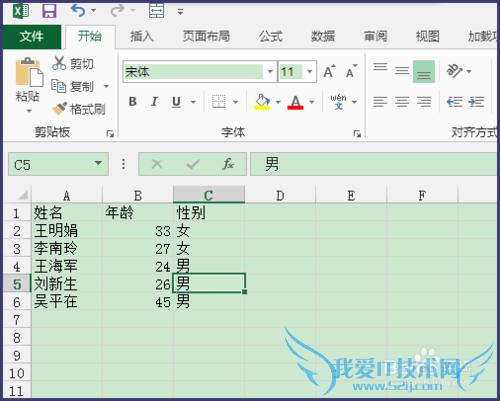Viewport: 500px width, 401px height.
Task: Click the Enter checkmark in formula bar
Action: [193, 164]
